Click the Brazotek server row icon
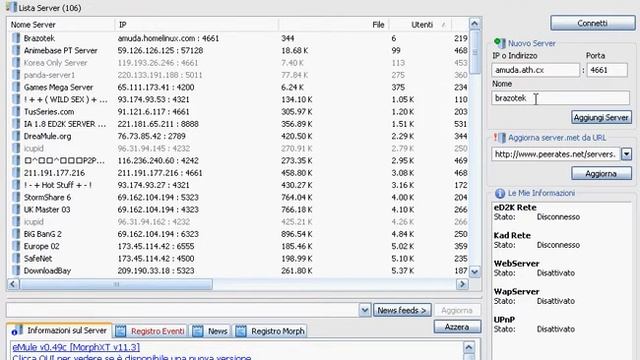Screen dimensions: 640x360 click(x=16, y=38)
